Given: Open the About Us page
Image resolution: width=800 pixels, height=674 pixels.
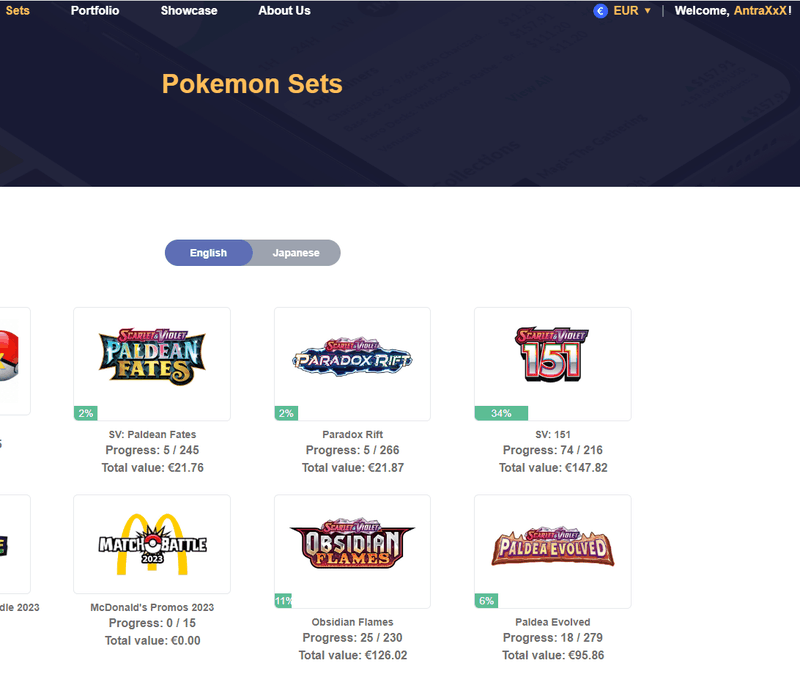Looking at the screenshot, I should [284, 11].
